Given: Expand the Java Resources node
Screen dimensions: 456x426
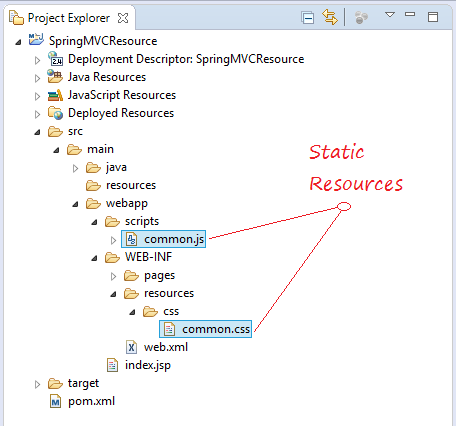Looking at the screenshot, I should click(x=37, y=78).
